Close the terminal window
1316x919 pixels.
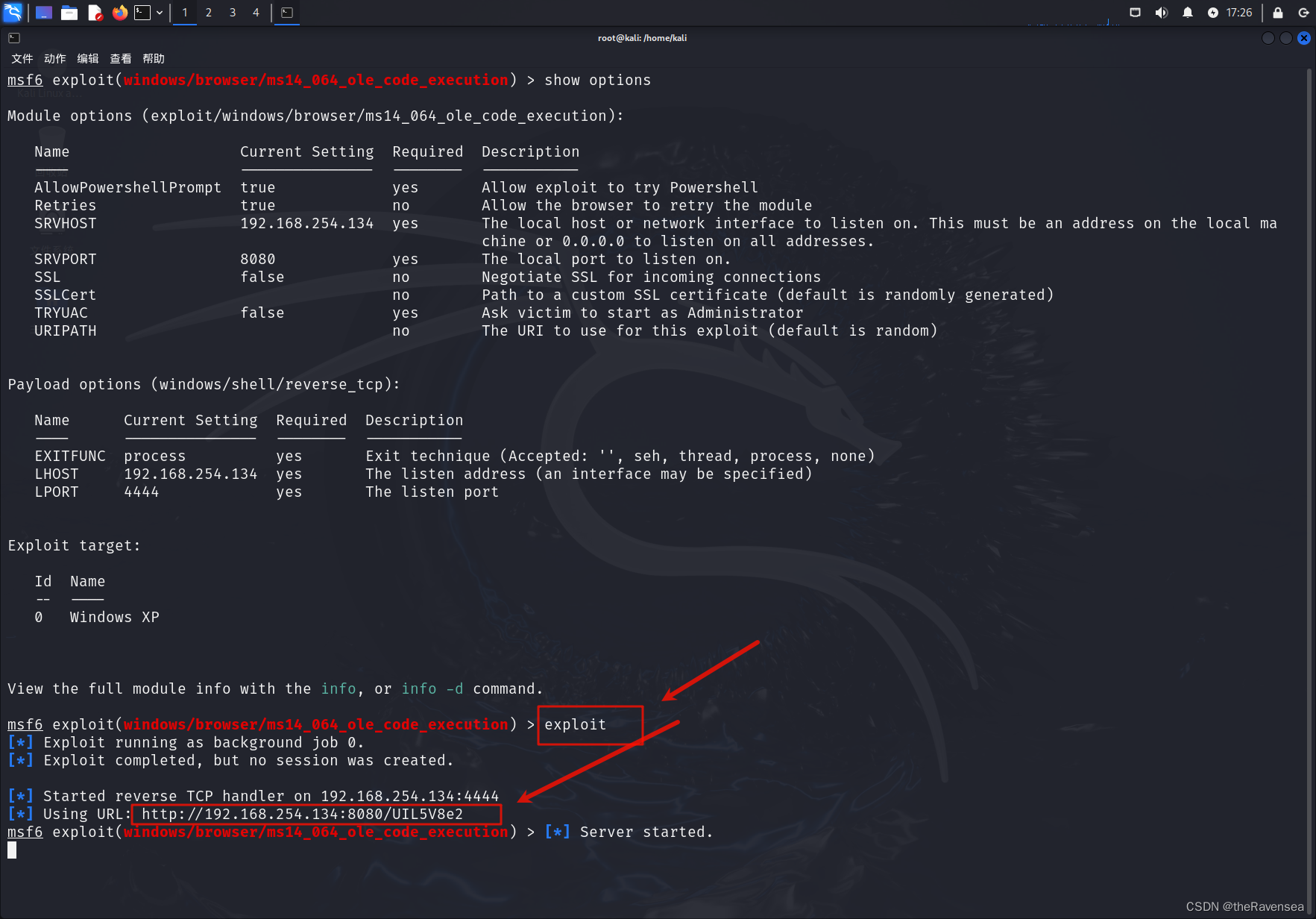click(1304, 38)
